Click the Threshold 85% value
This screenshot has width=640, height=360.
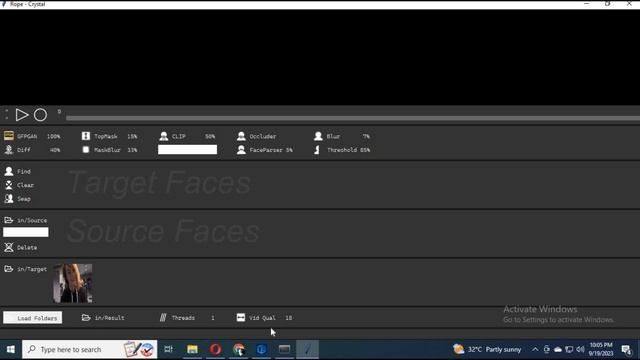365,150
